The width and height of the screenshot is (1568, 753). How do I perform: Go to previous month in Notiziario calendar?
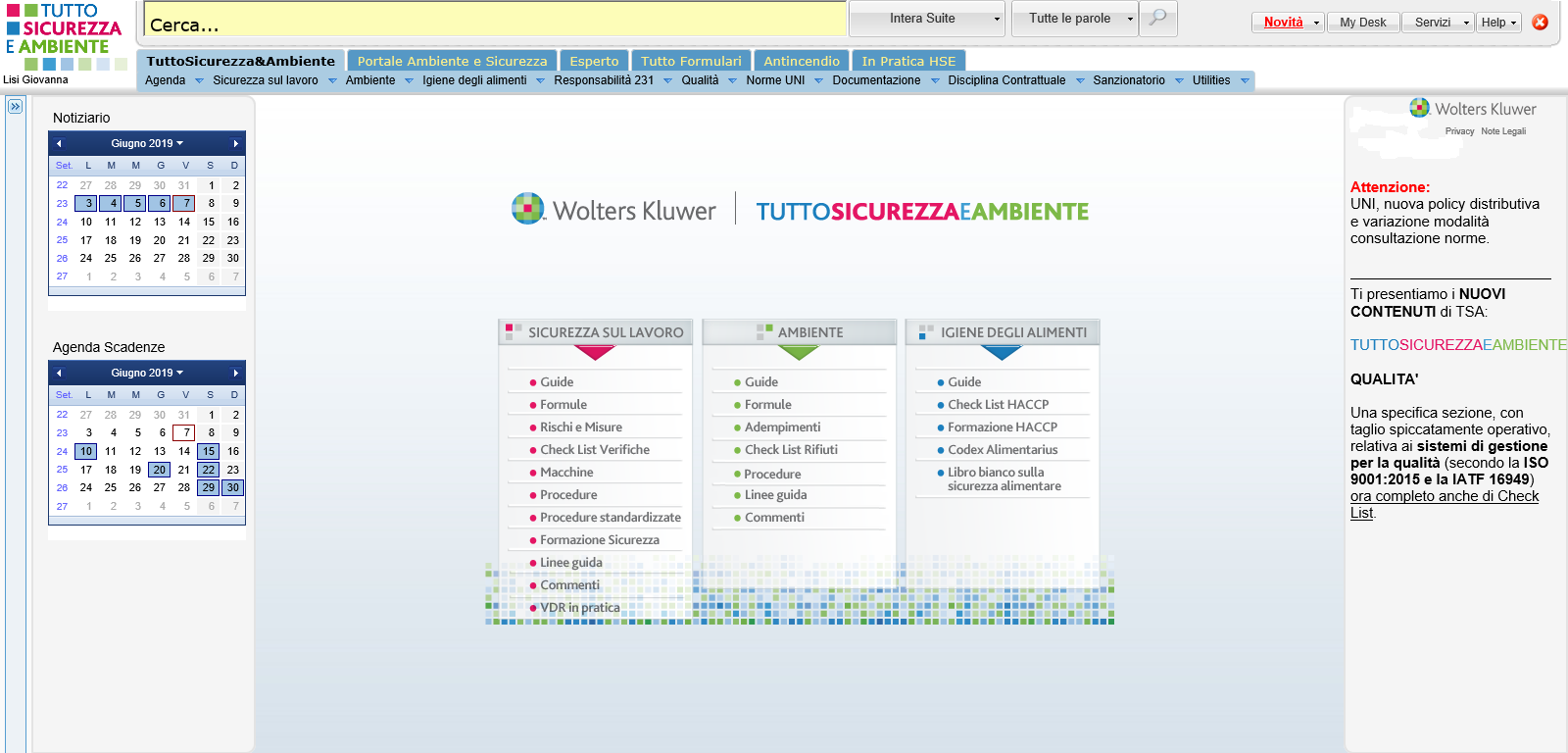(x=59, y=143)
